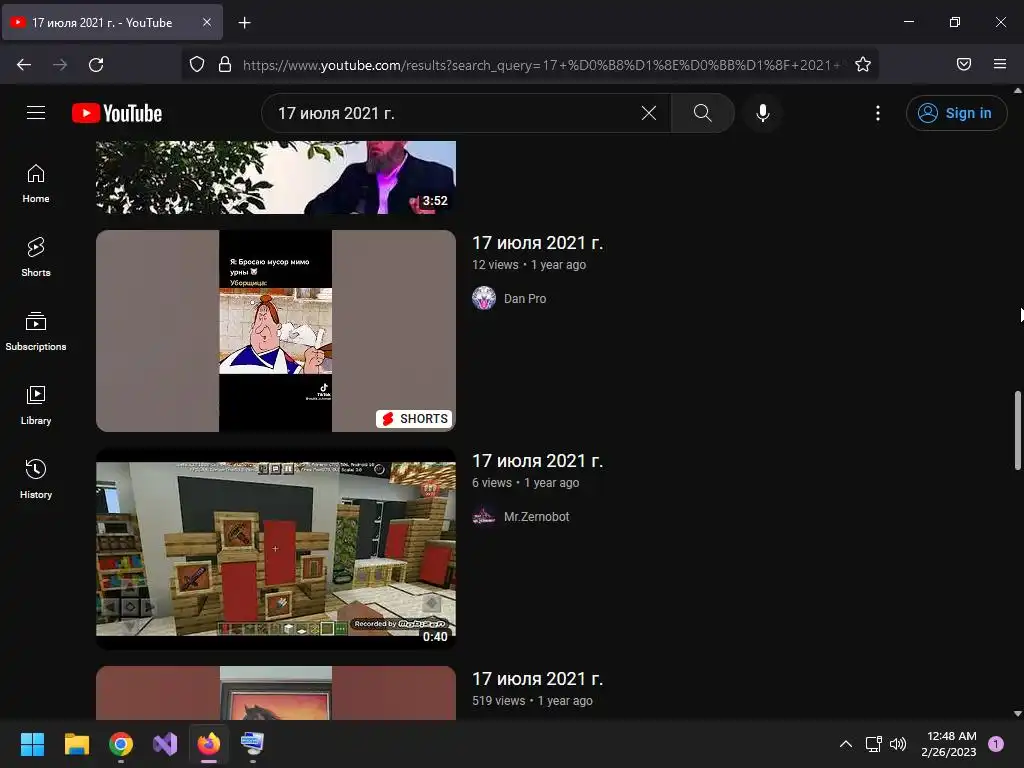Screen dimensions: 1024x768
Task: Open a new browser tab
Action: pyautogui.click(x=244, y=23)
